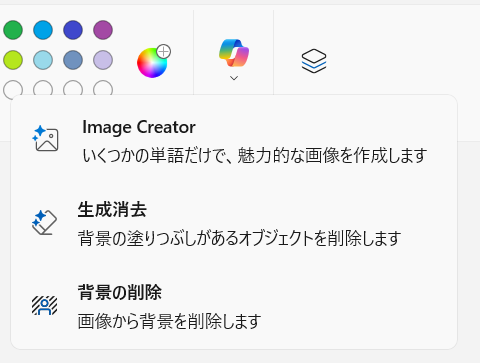Pick the purple color swatch

tap(103, 30)
